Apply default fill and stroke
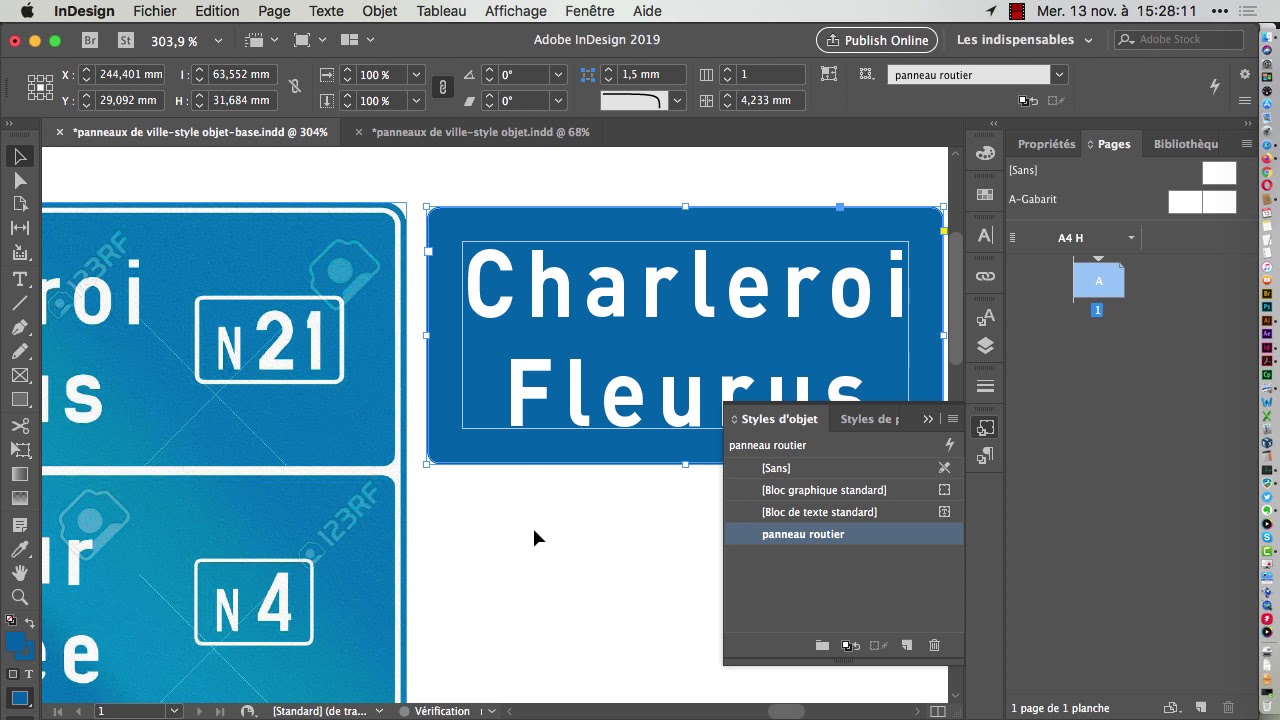The height and width of the screenshot is (720, 1280). (x=11, y=621)
